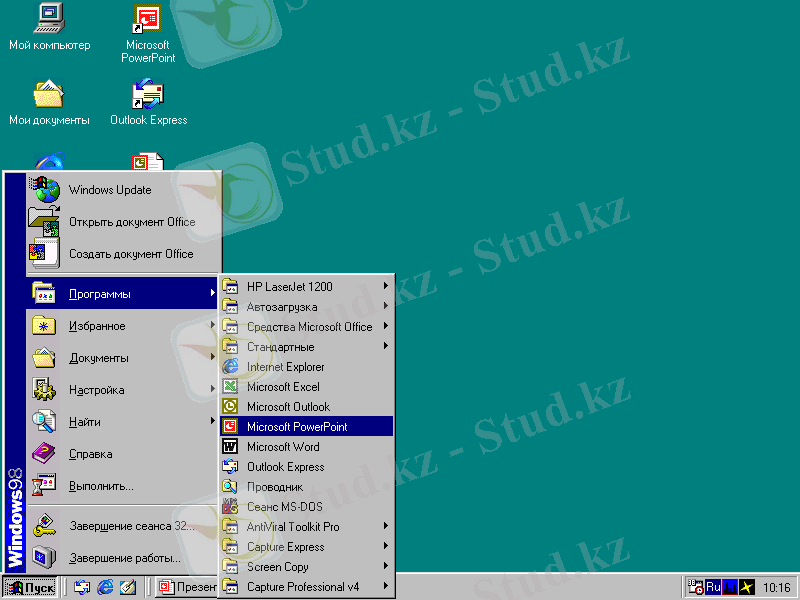Click Завершение работы... to shut down

124,558
